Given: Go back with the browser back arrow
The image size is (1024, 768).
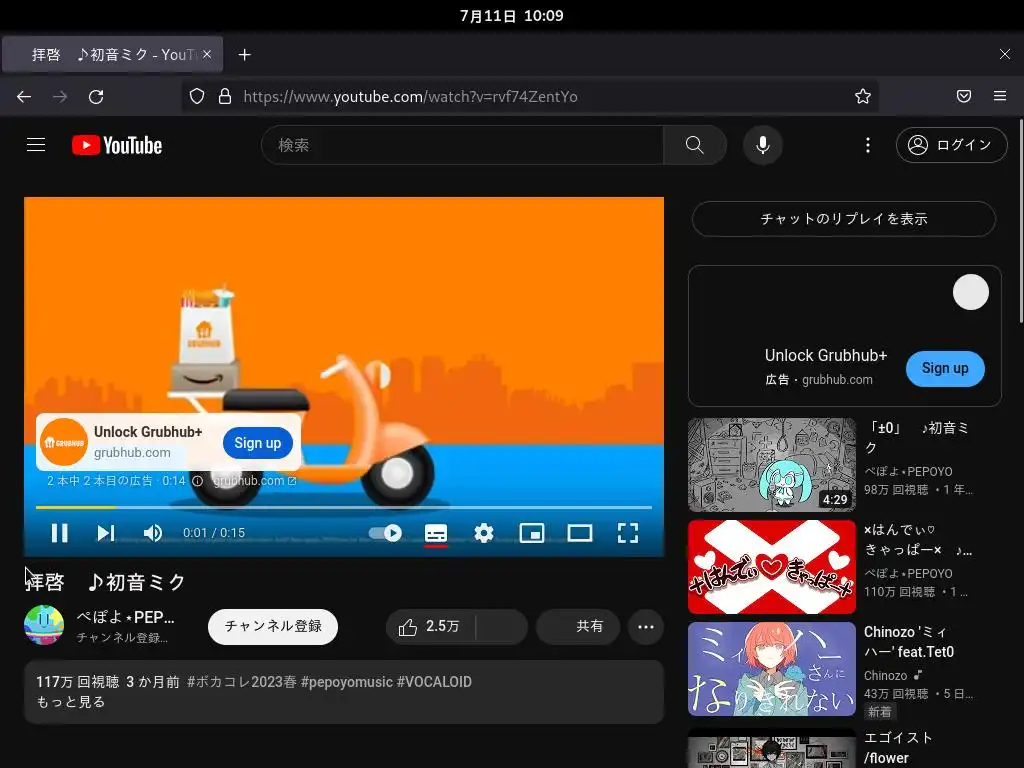Looking at the screenshot, I should coord(24,97).
